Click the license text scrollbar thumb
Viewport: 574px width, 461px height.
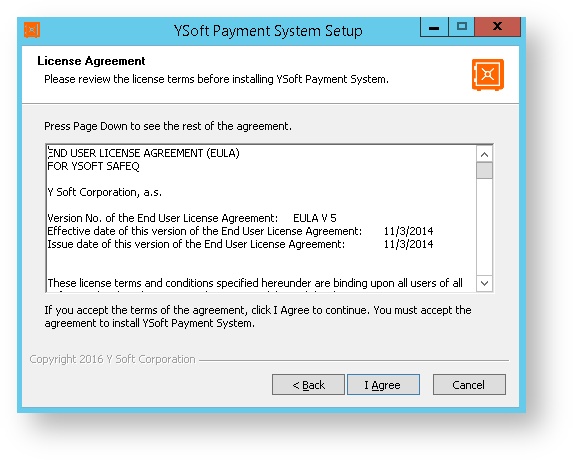pos(484,171)
